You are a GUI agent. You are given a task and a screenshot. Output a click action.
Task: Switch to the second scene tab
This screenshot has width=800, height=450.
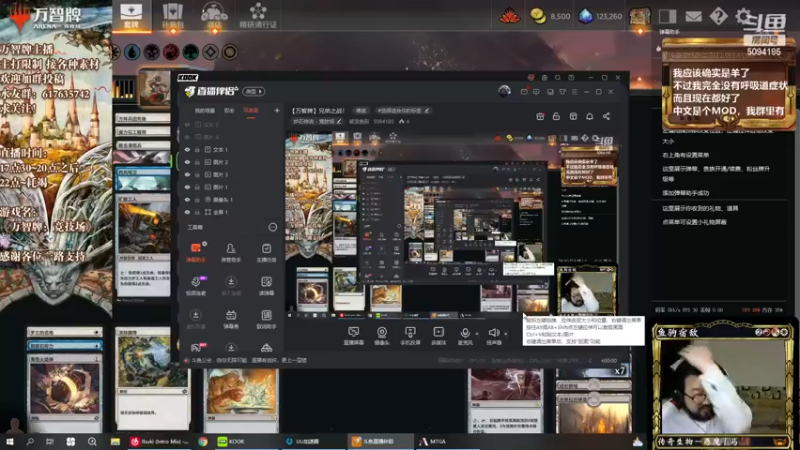[230, 110]
